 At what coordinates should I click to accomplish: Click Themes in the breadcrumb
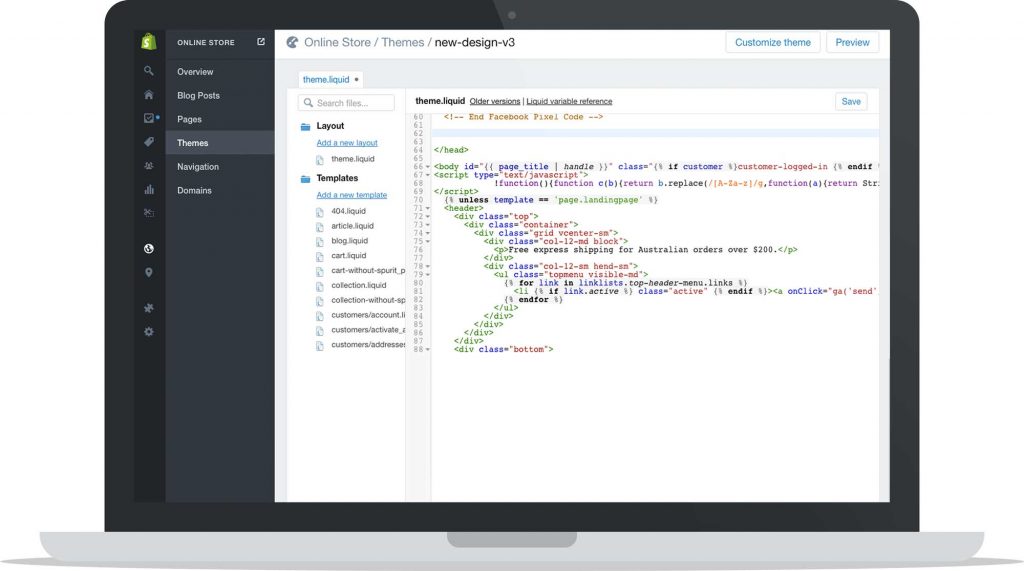(x=402, y=42)
